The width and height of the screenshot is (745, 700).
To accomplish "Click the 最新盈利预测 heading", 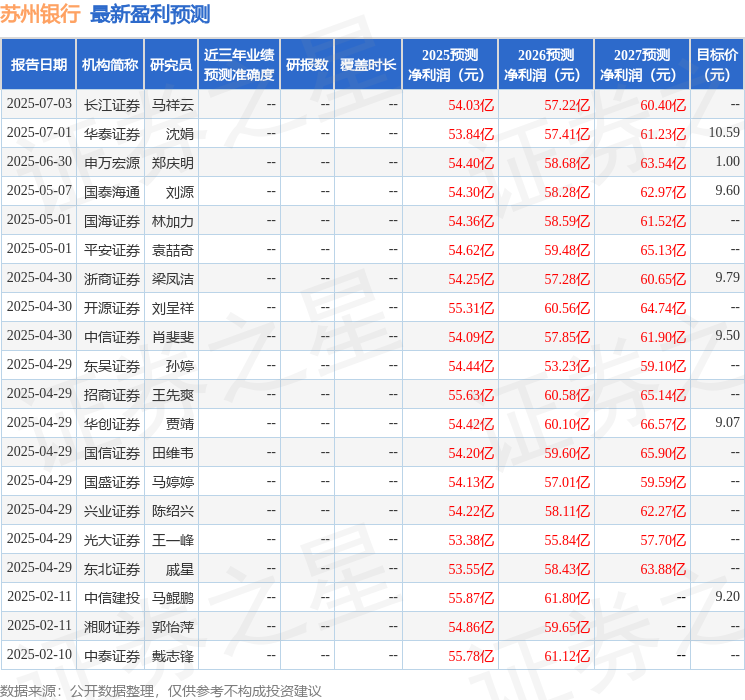I will (x=150, y=15).
